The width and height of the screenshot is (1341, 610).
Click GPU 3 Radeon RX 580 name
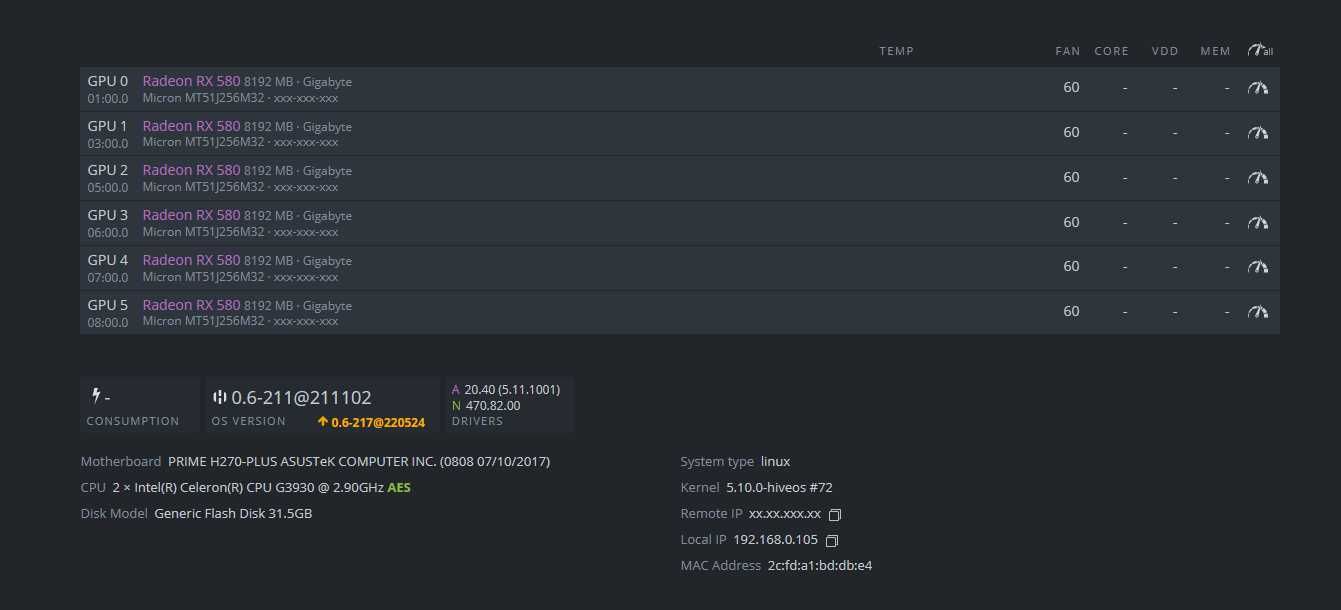[x=191, y=215]
